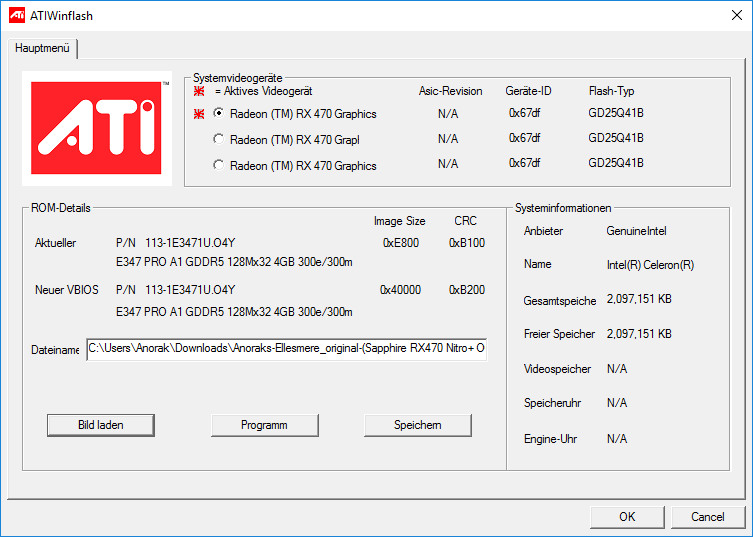The image size is (753, 537).
Task: Select the second 'RX 470 Grapl' radio button
Action: pos(219,140)
